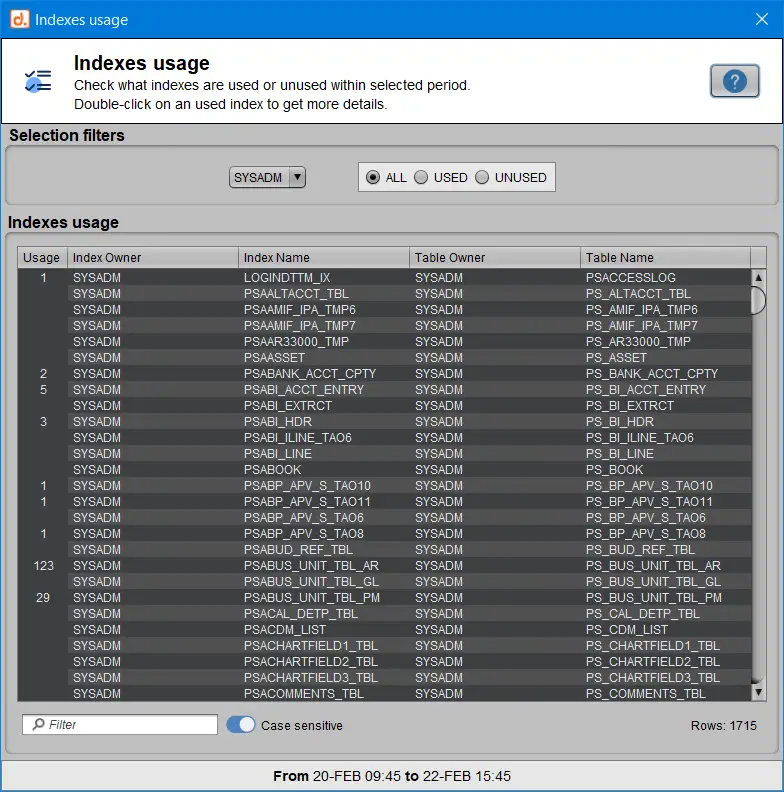Viewport: 784px width, 792px height.
Task: Click the Rows: 1715 count label
Action: (723, 725)
